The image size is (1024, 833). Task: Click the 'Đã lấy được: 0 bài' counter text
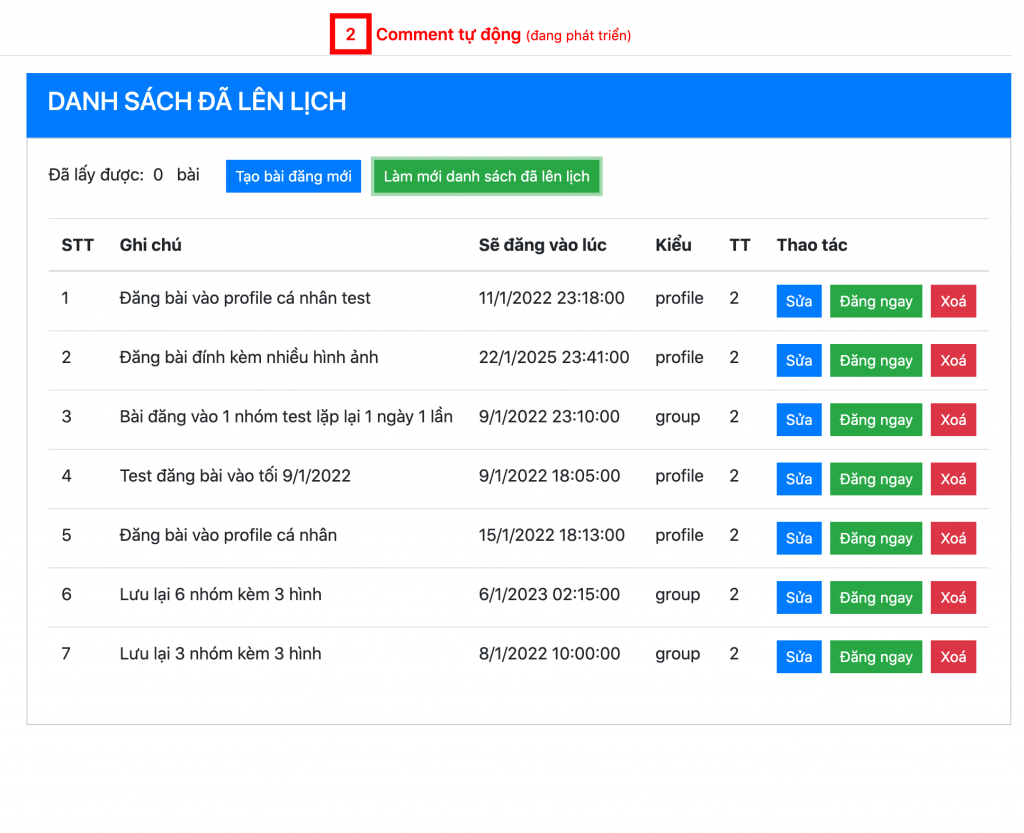tap(124, 175)
